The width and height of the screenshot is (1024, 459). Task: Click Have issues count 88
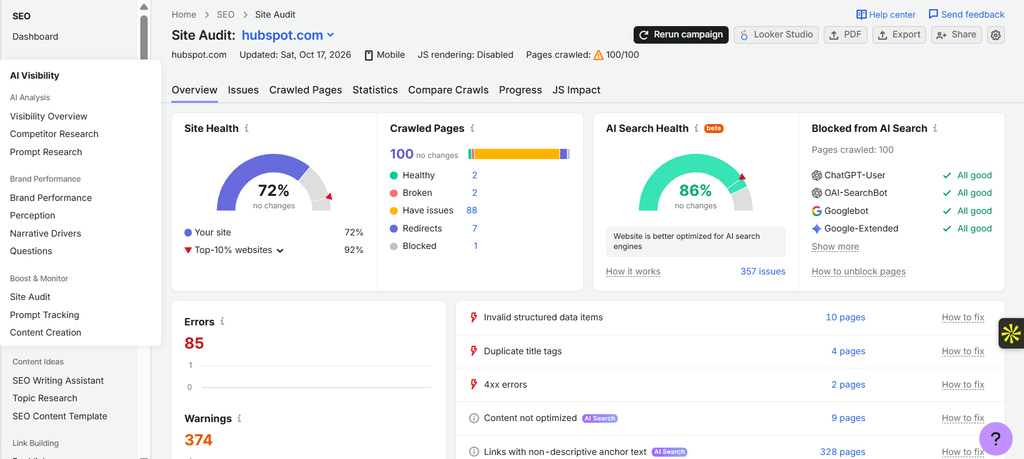472,210
